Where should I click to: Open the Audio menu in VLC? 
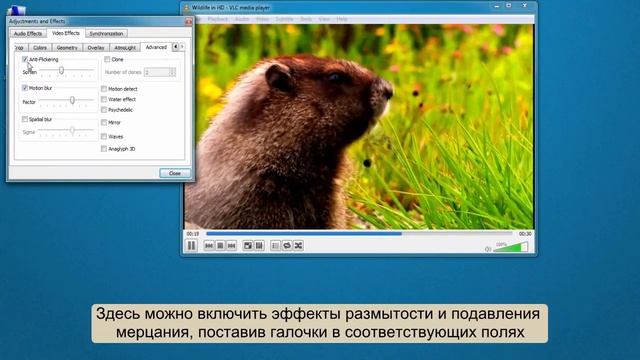[242, 19]
